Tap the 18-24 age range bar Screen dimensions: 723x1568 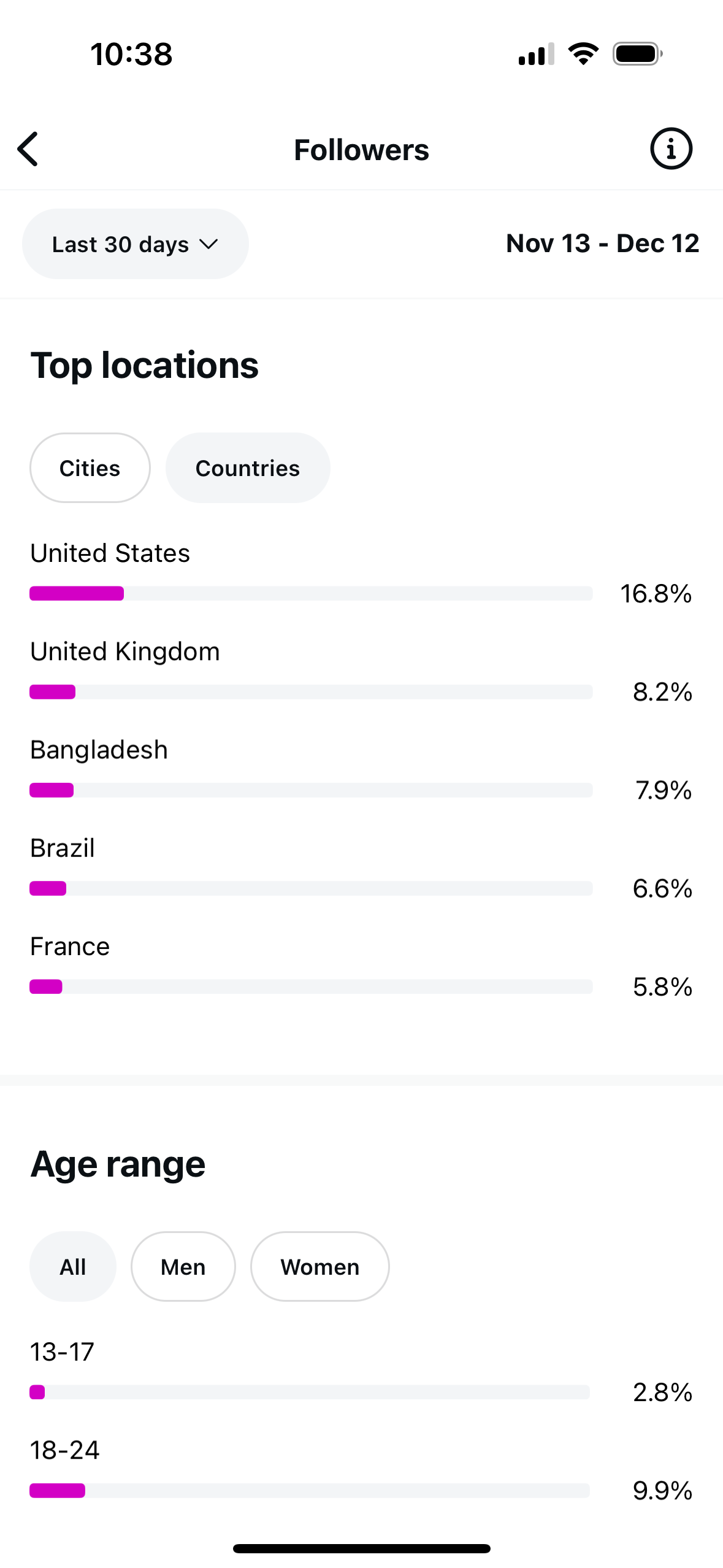pyautogui.click(x=310, y=1491)
